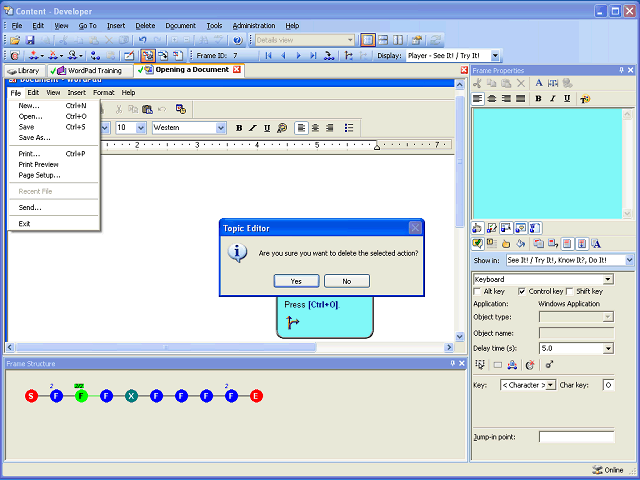Click the info icon in the Topic Editor dialog
The image size is (640, 480).
(237, 253)
